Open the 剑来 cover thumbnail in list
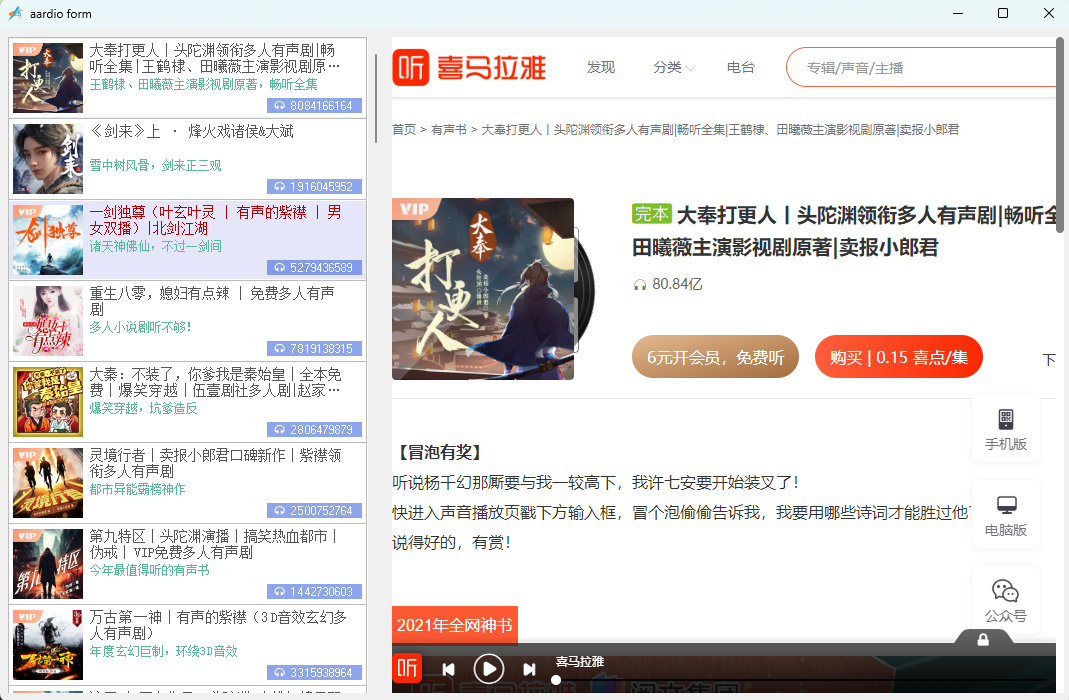The width and height of the screenshot is (1069, 700). 48,159
